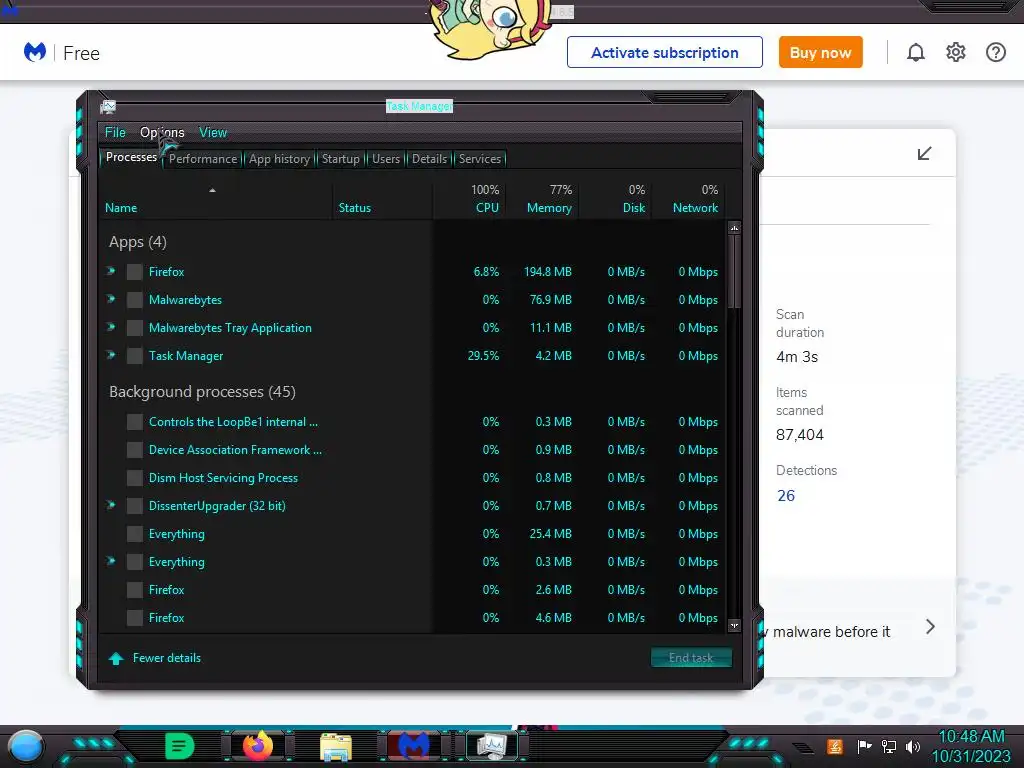The width and height of the screenshot is (1024, 768).
Task: Click the Fewer details label
Action: (167, 658)
